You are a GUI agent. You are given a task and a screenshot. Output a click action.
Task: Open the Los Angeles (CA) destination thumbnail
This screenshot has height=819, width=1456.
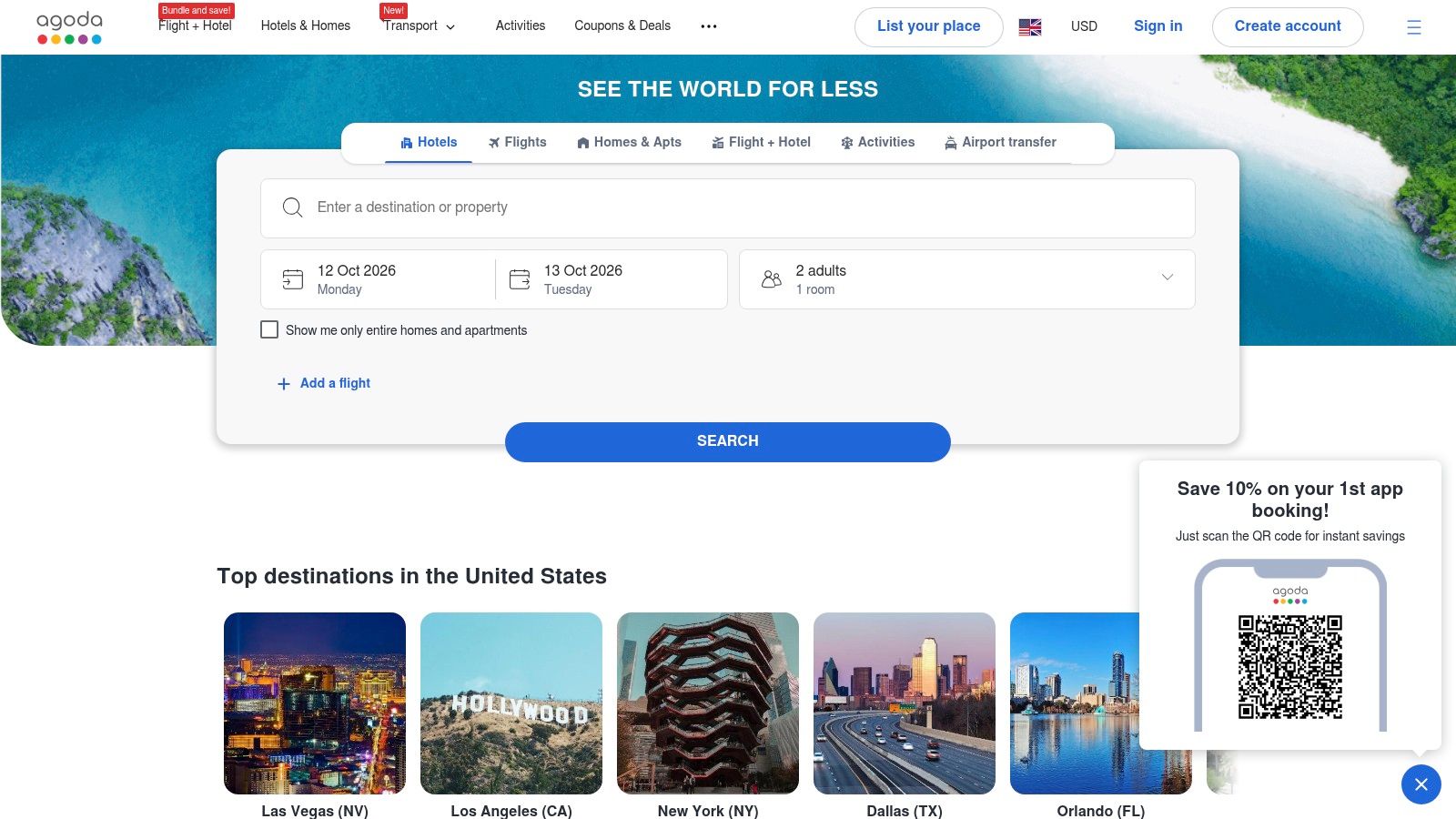click(511, 703)
